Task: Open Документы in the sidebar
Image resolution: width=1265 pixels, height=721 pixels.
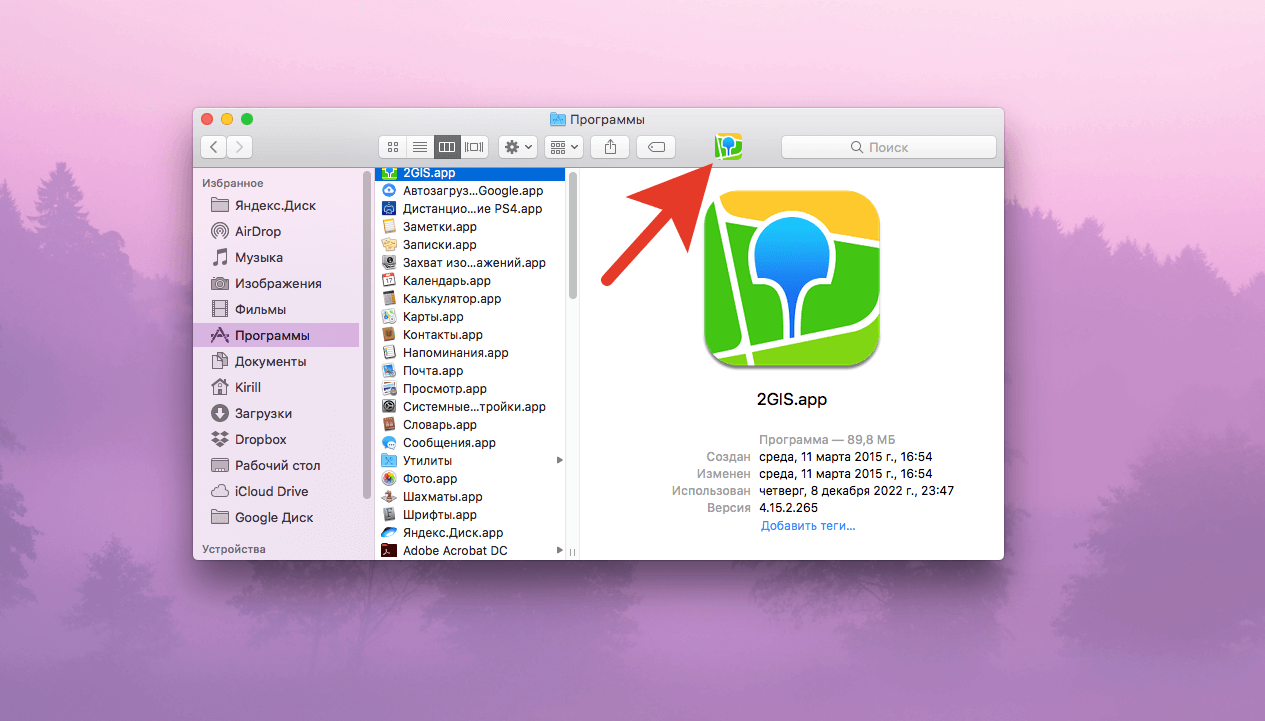Action: [x=276, y=361]
